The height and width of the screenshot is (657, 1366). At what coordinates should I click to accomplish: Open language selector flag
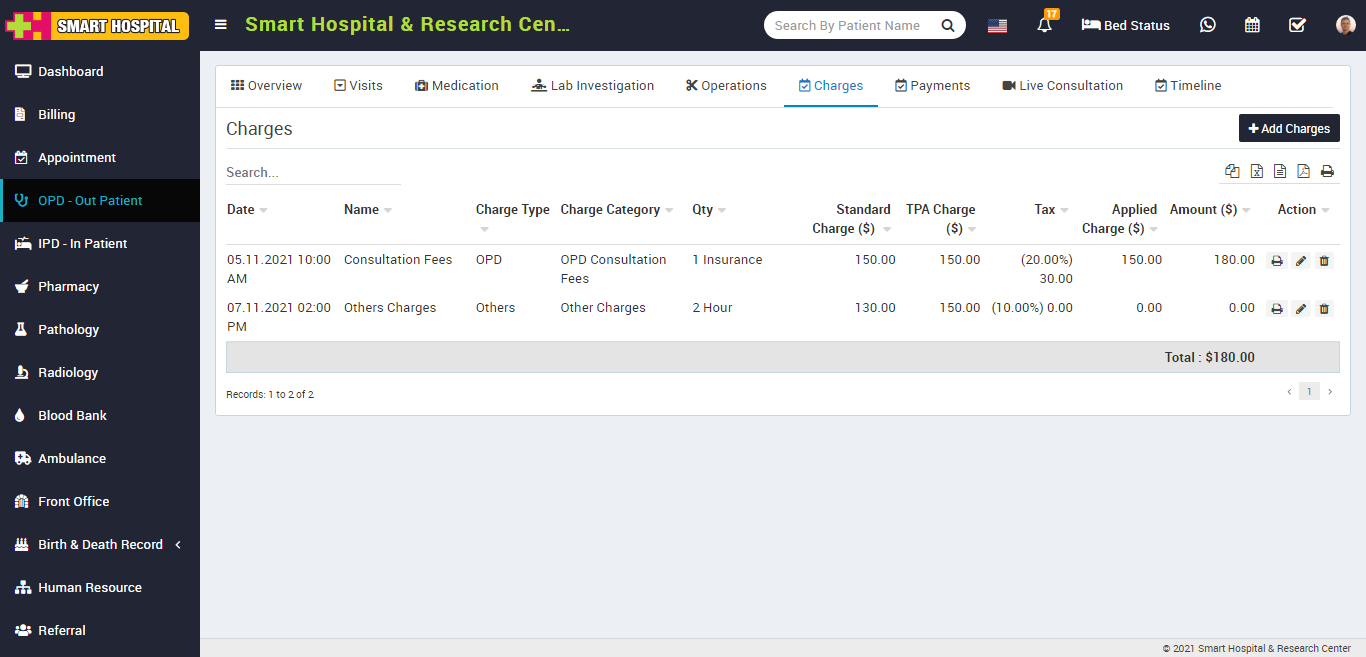click(997, 26)
